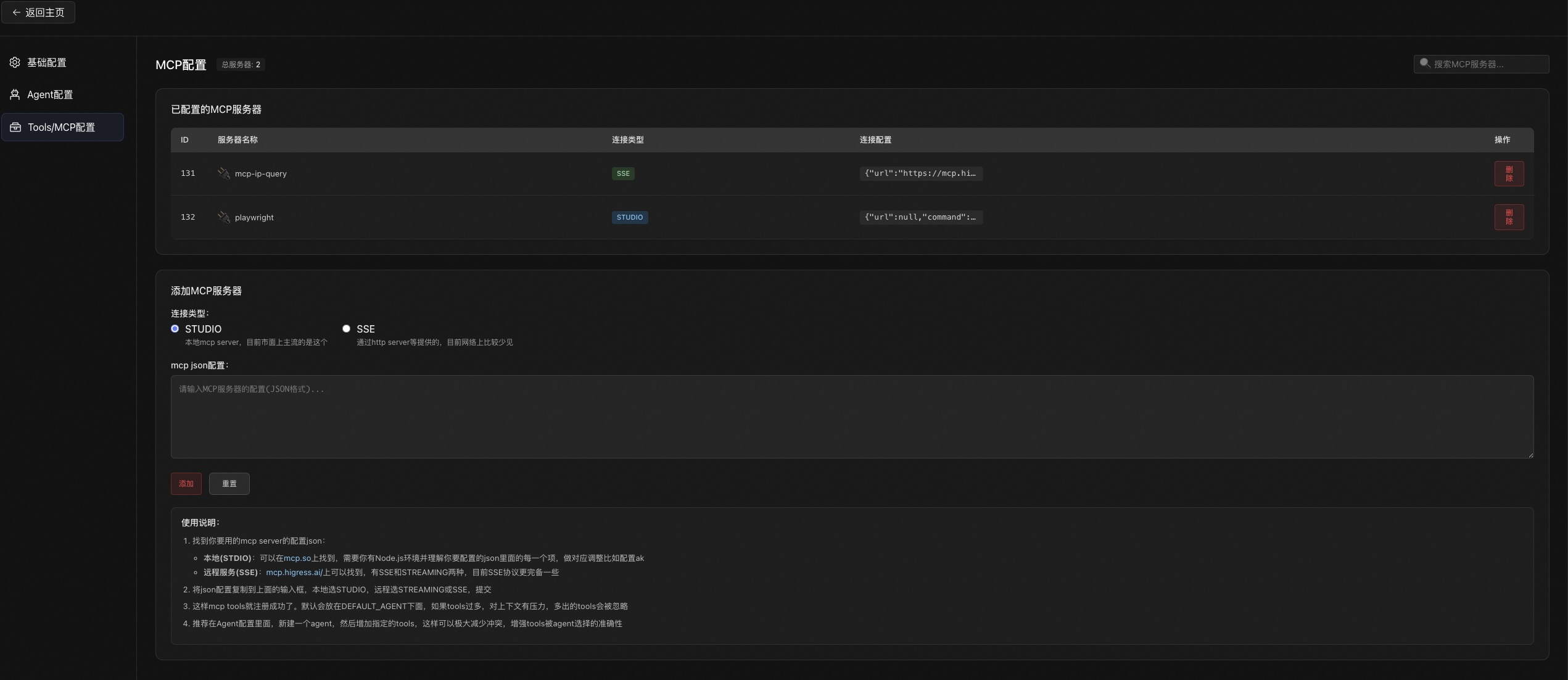
Task: Select the SSE connection type radio
Action: (346, 329)
